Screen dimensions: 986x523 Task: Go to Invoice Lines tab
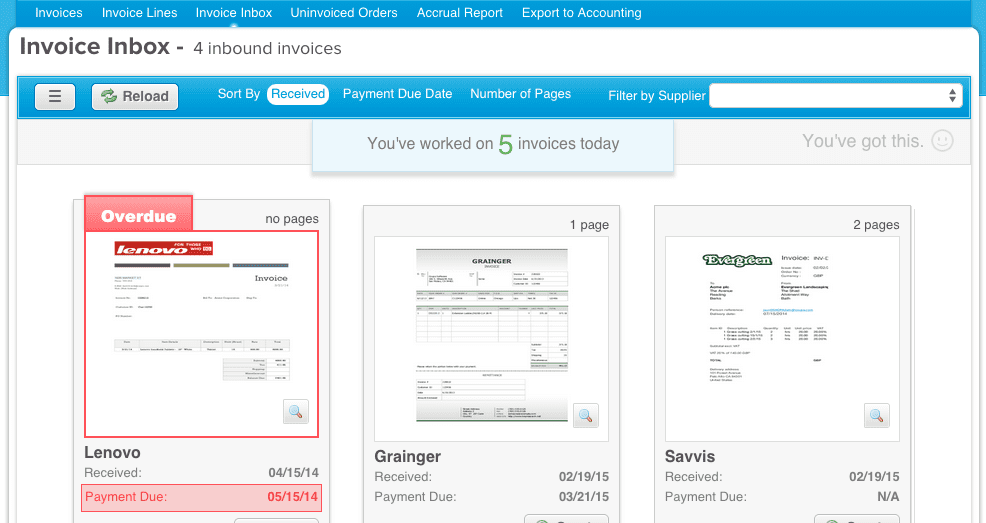click(x=140, y=13)
